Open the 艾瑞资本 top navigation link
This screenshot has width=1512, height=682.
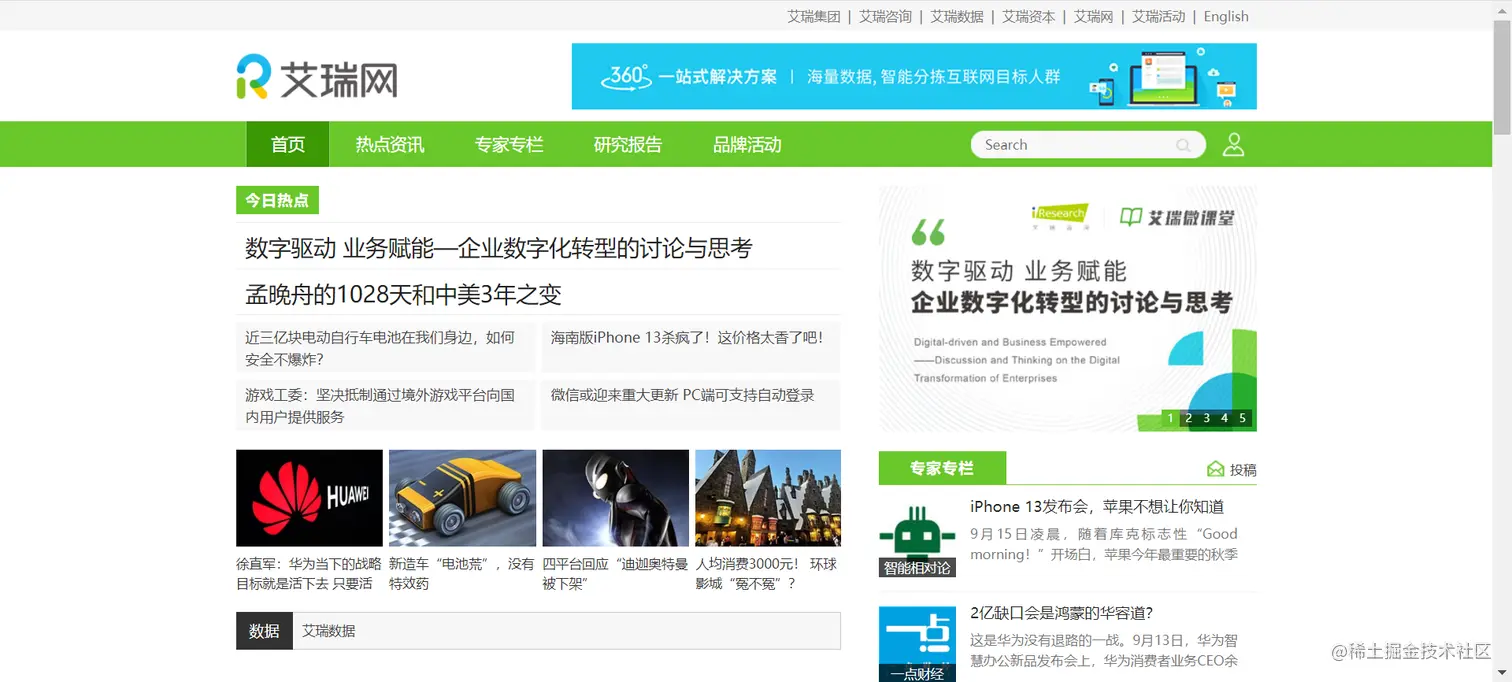(x=1028, y=16)
